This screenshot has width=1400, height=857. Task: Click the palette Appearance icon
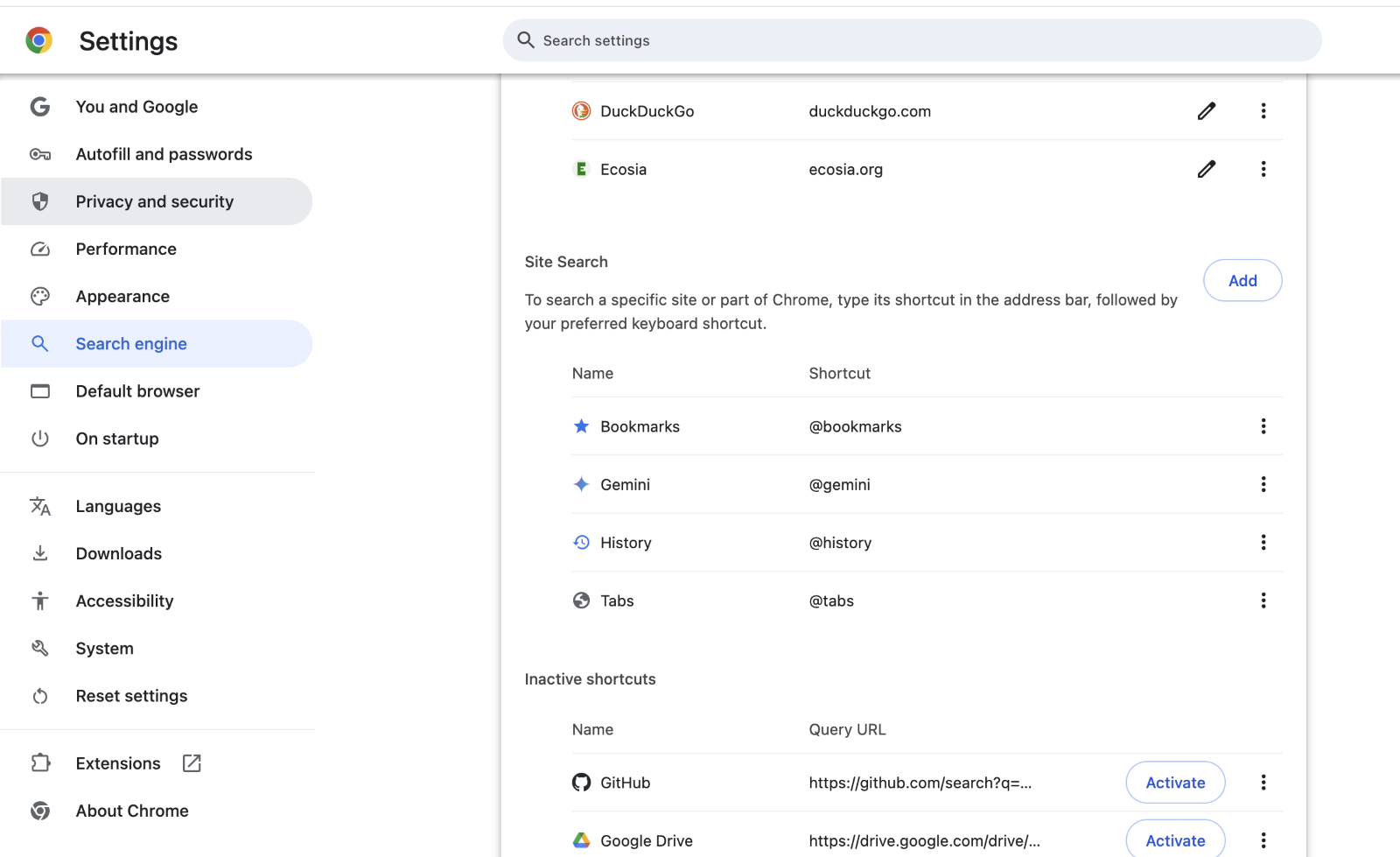tap(40, 297)
